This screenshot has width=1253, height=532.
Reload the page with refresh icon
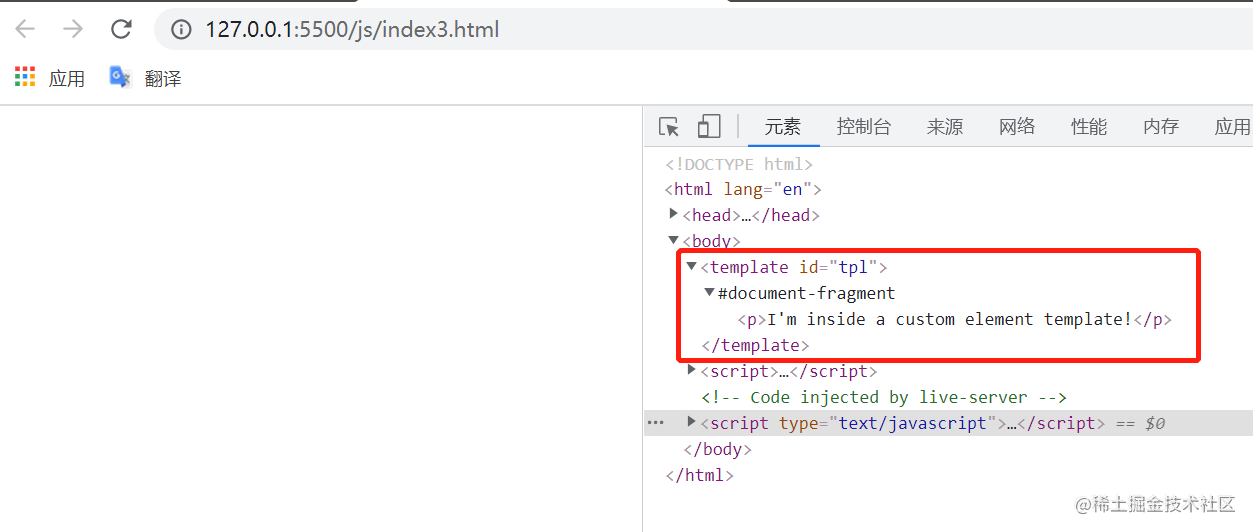coord(121,29)
